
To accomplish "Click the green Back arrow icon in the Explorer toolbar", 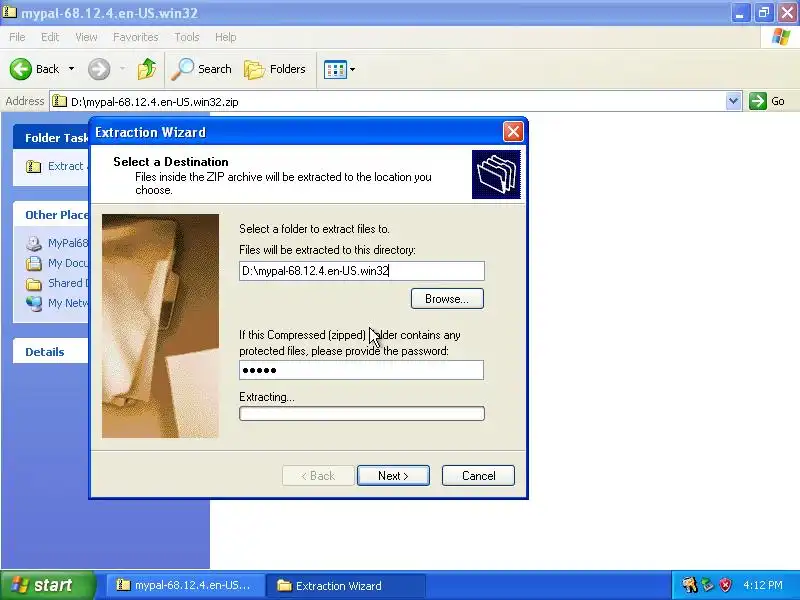I will [x=20, y=69].
